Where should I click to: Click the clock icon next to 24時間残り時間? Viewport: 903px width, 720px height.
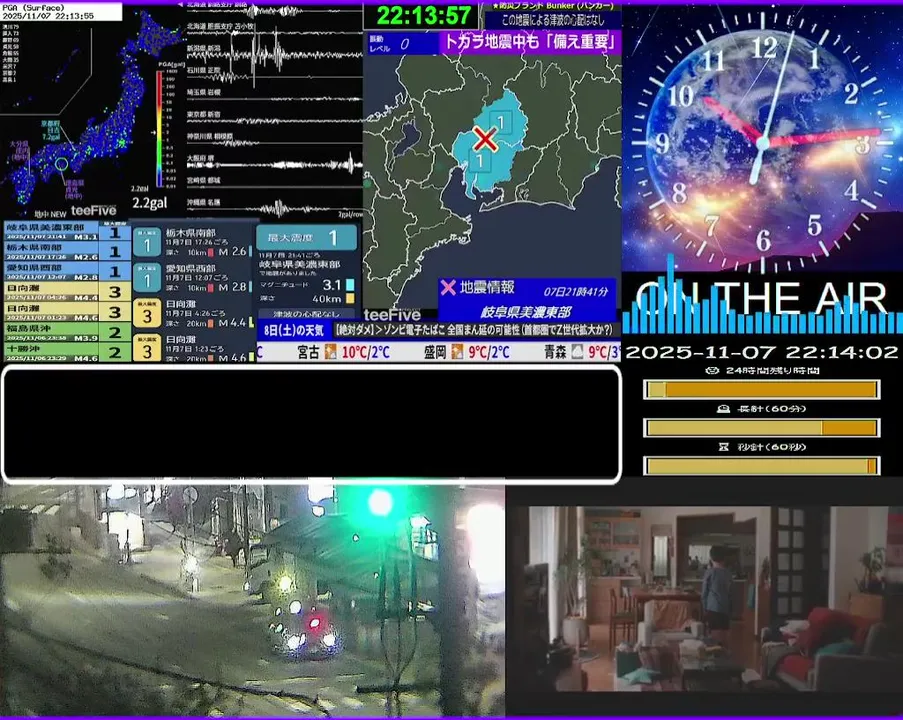[712, 370]
